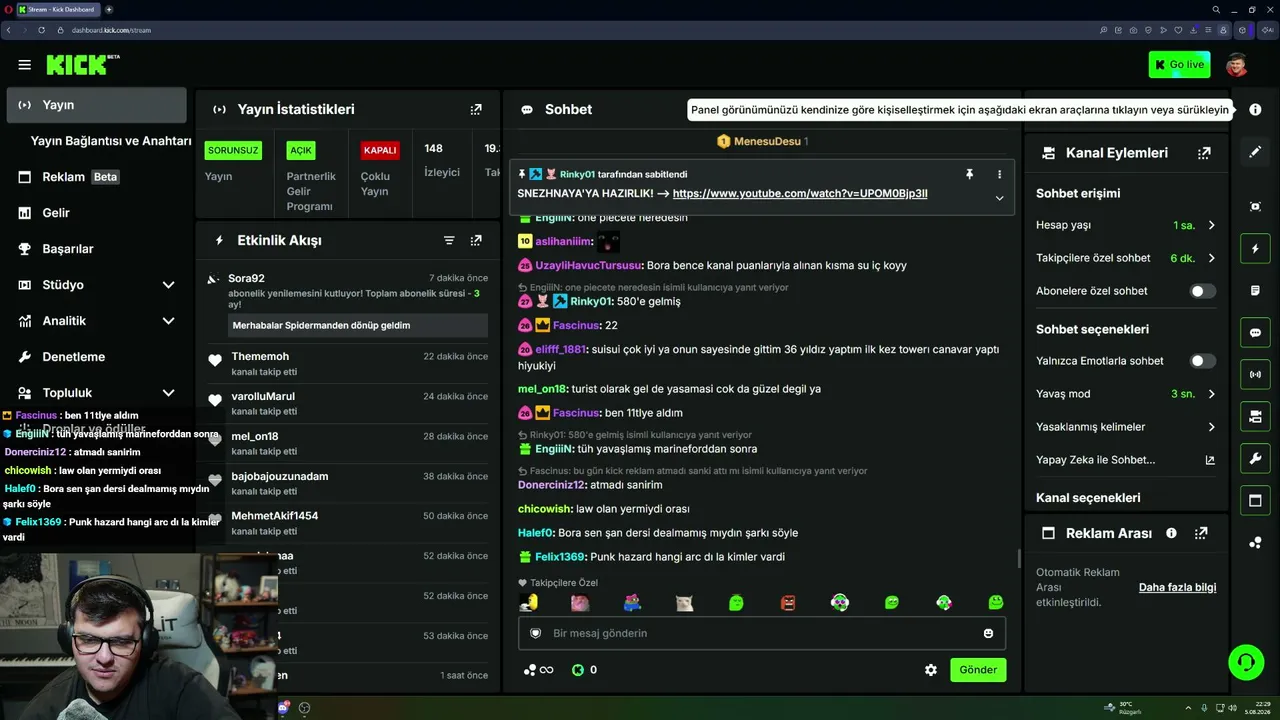
Task: Toggle the channel actions widget icon
Action: pyautogui.click(x=1255, y=416)
